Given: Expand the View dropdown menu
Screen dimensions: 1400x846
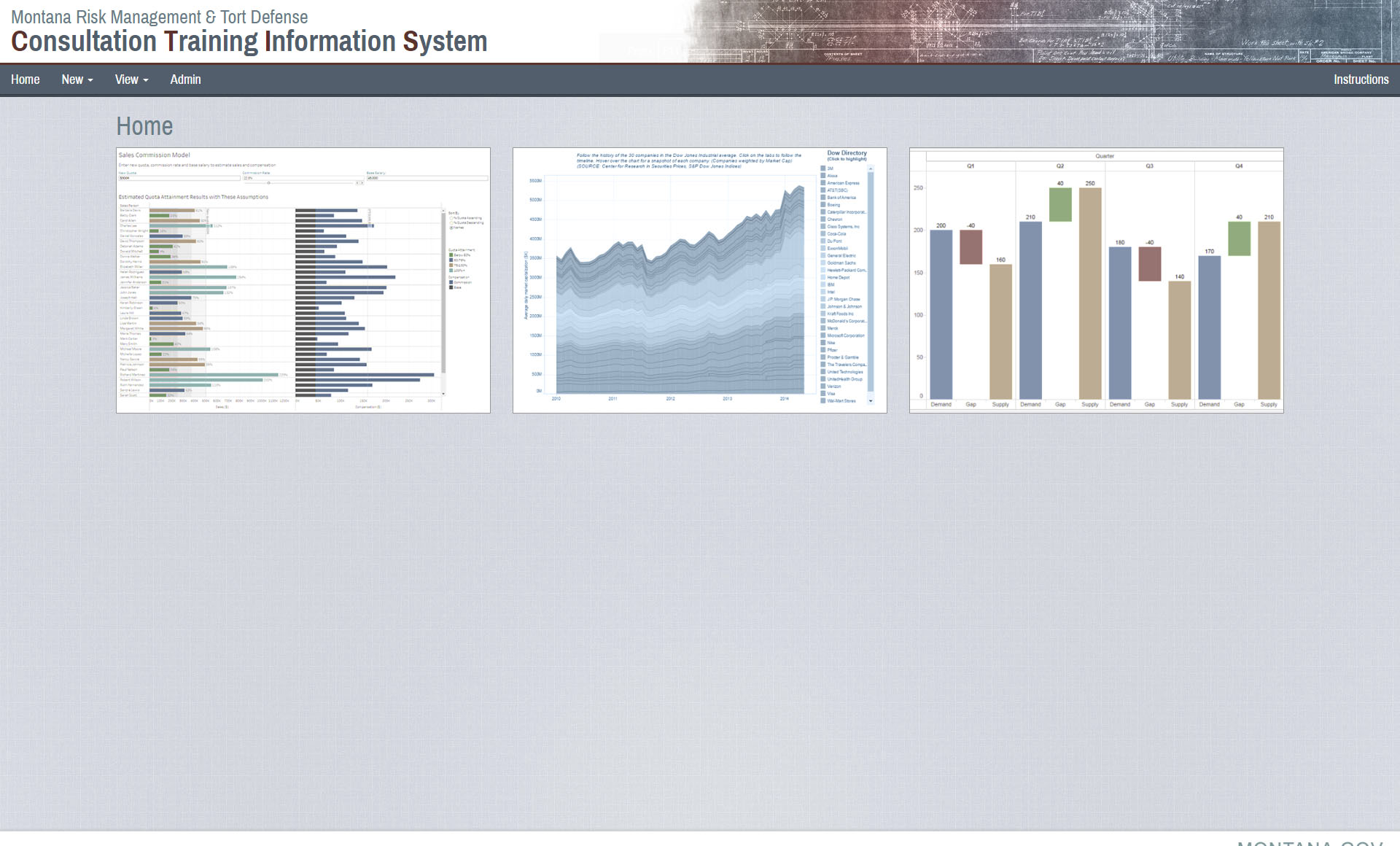Looking at the screenshot, I should click(128, 79).
